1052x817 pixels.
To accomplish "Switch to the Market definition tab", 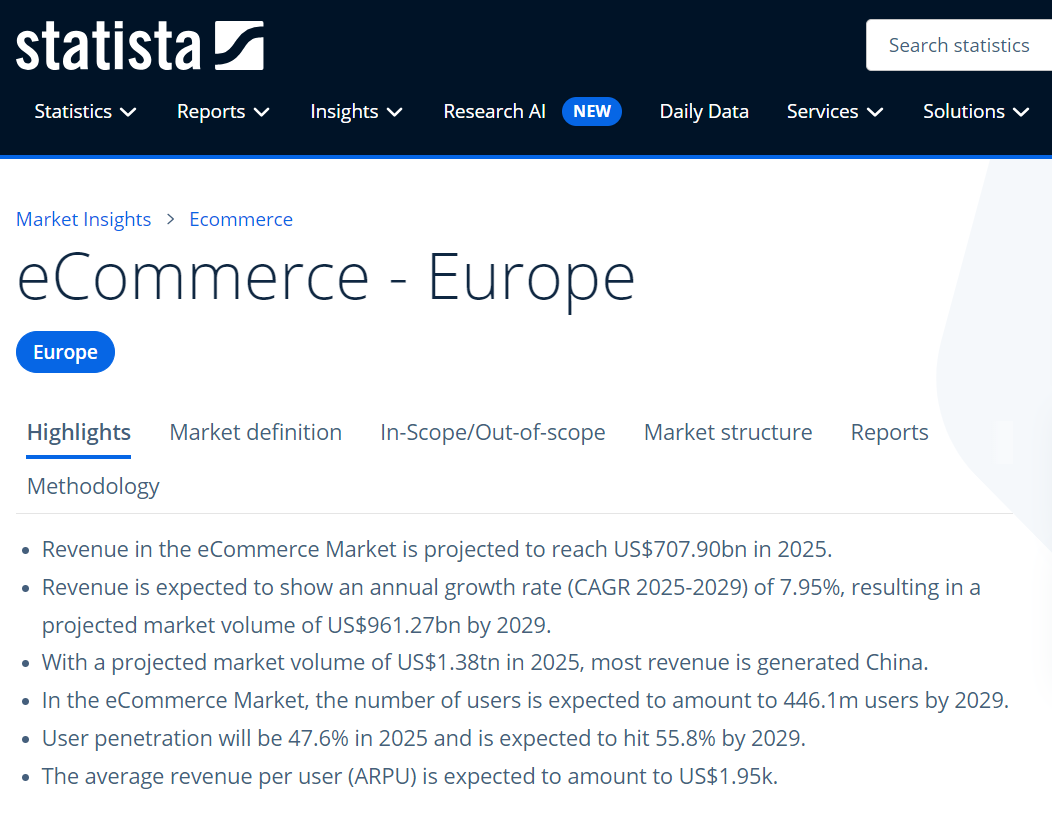I will [256, 433].
